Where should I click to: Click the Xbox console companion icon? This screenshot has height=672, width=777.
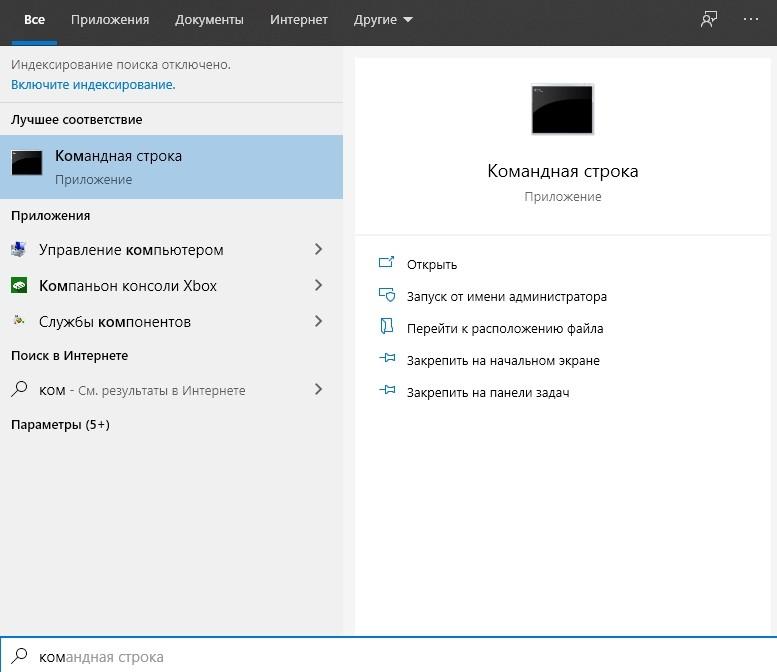(x=19, y=285)
